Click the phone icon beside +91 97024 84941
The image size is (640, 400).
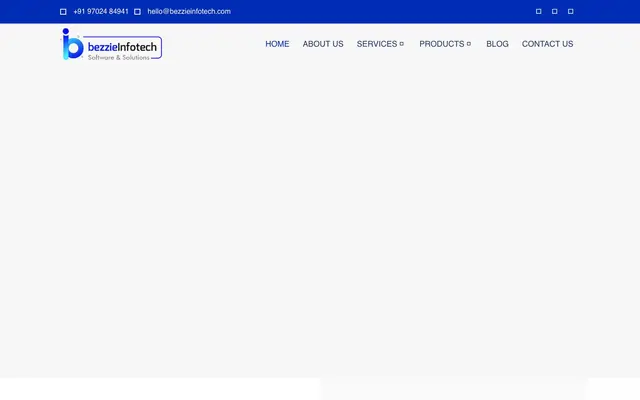(63, 12)
